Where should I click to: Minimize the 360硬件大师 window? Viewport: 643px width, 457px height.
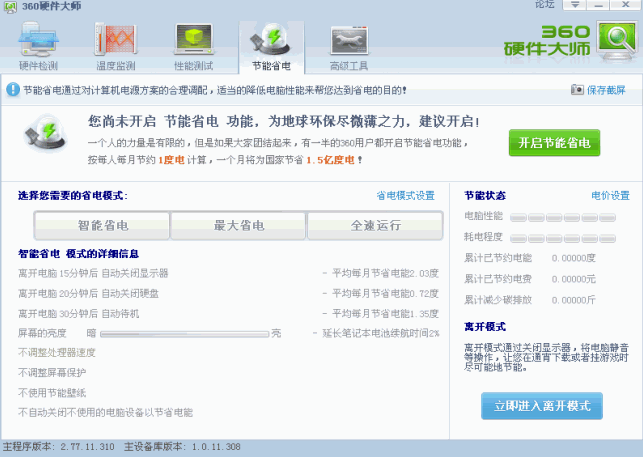pos(598,5)
